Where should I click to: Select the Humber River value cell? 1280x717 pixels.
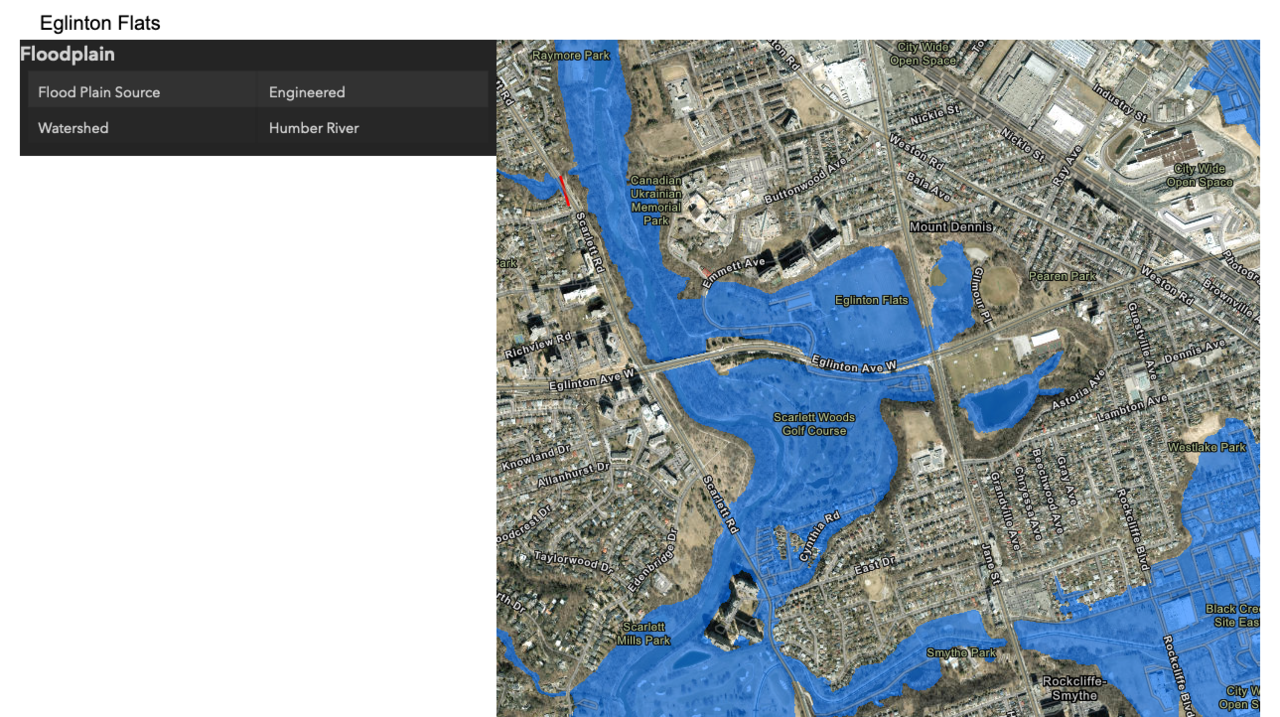click(314, 128)
